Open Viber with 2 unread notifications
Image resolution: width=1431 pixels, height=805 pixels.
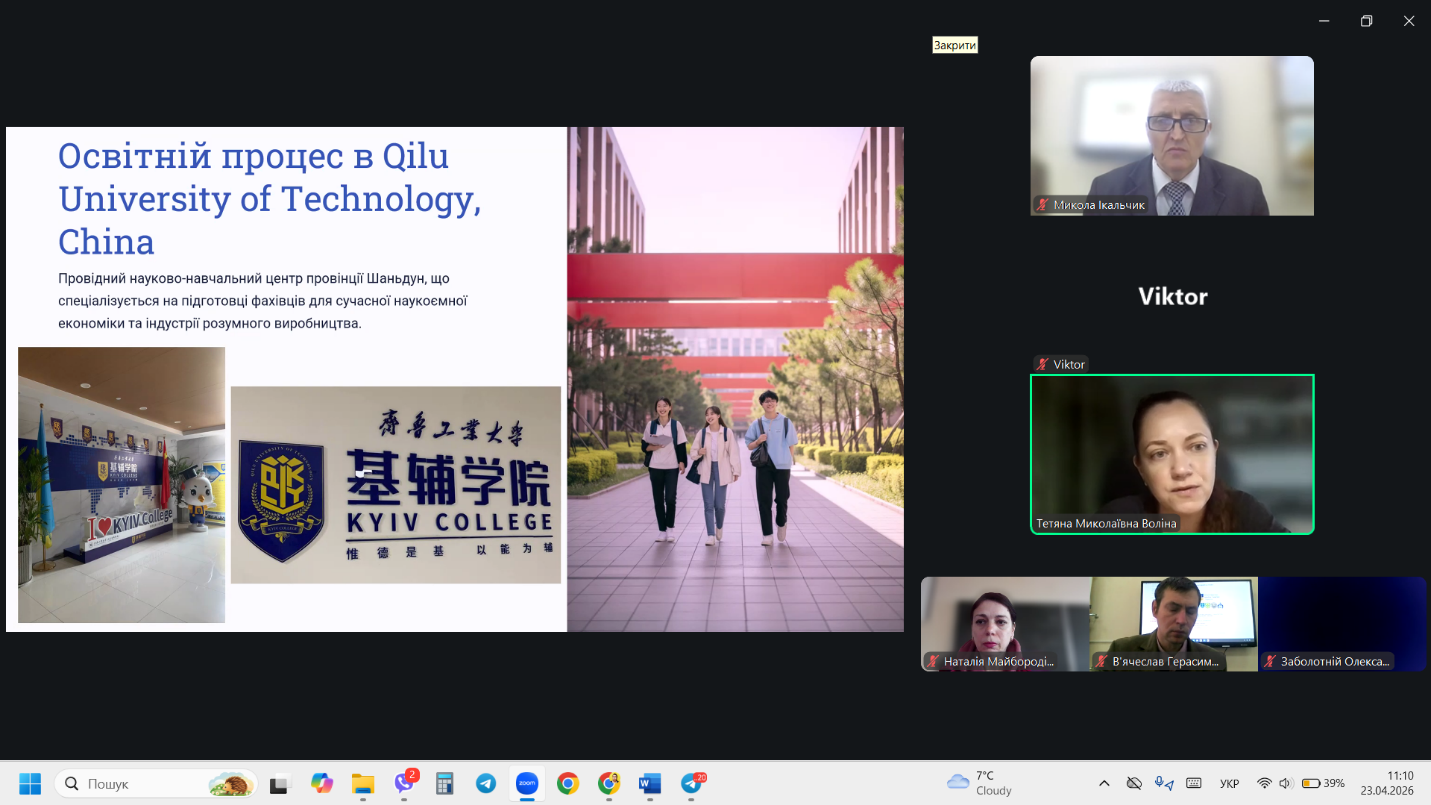click(405, 784)
